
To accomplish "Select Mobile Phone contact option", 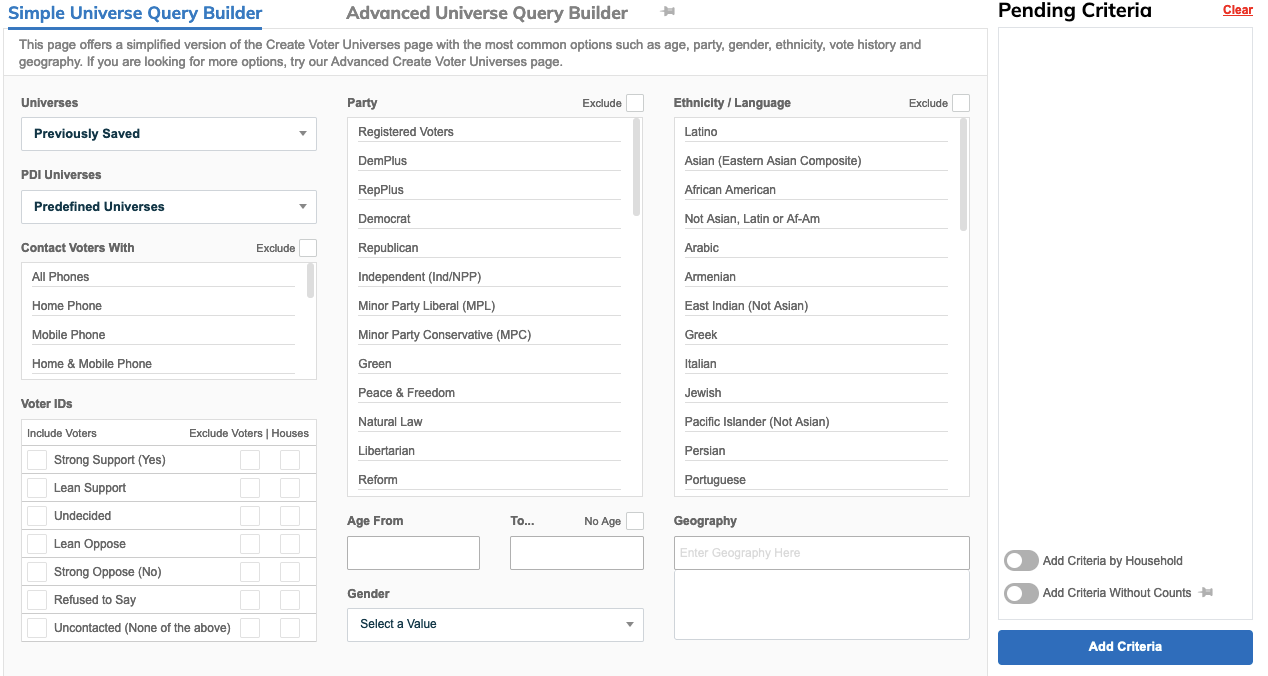I will [x=163, y=335].
